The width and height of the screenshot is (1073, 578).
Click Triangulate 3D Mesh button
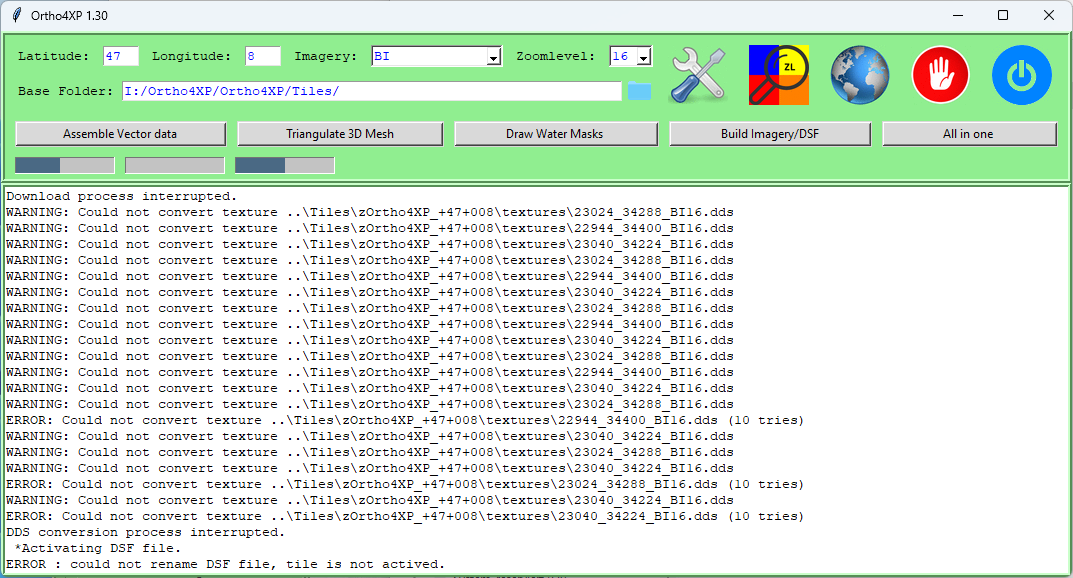point(340,134)
